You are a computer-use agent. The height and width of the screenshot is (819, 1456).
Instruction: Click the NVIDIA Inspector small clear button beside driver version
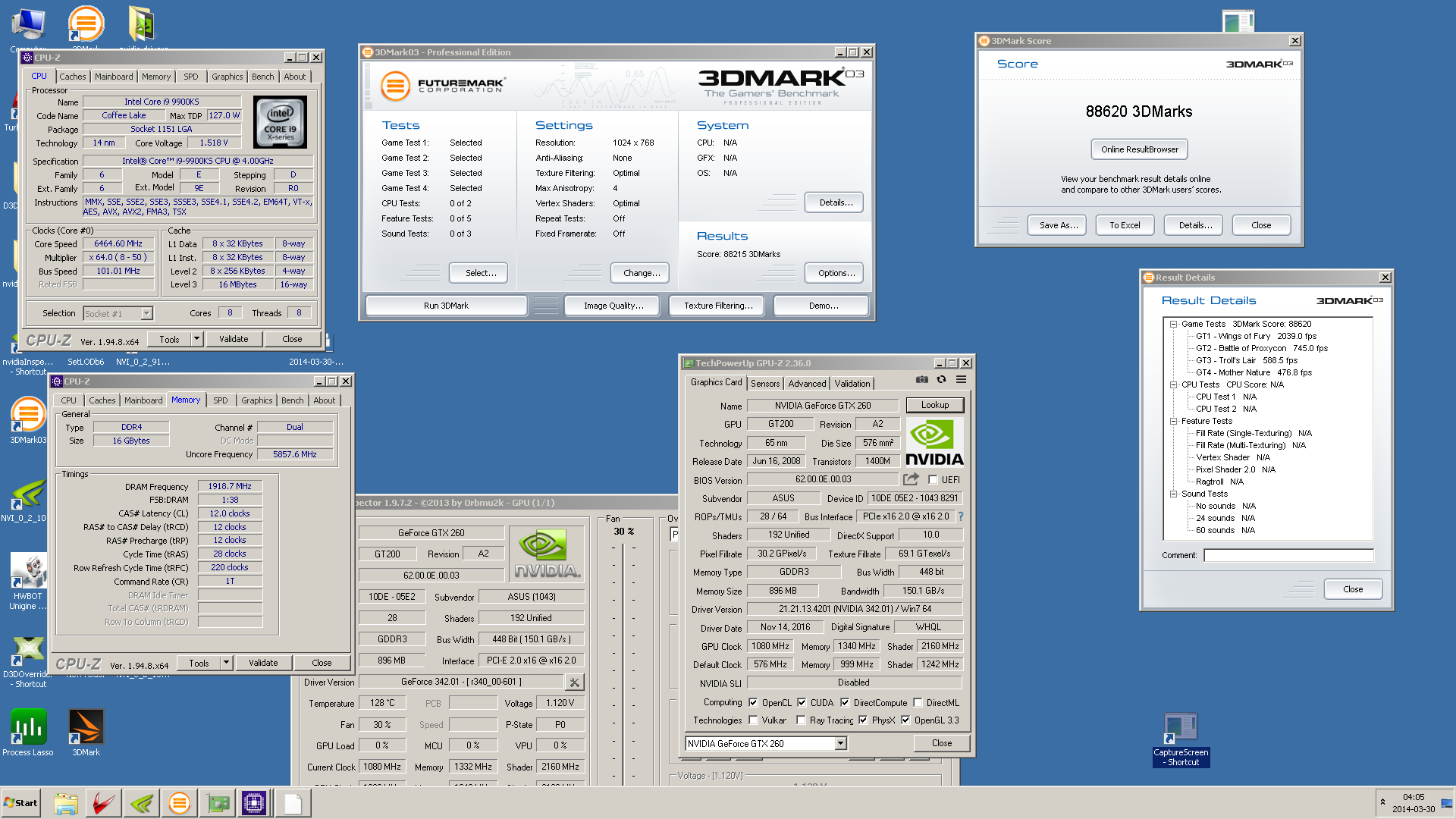[x=575, y=682]
